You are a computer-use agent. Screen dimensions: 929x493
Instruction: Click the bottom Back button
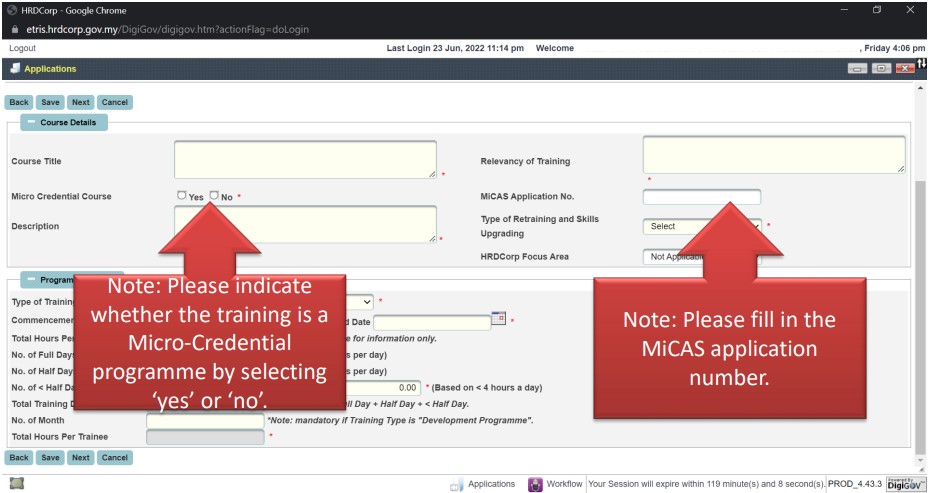pyautogui.click(x=18, y=458)
